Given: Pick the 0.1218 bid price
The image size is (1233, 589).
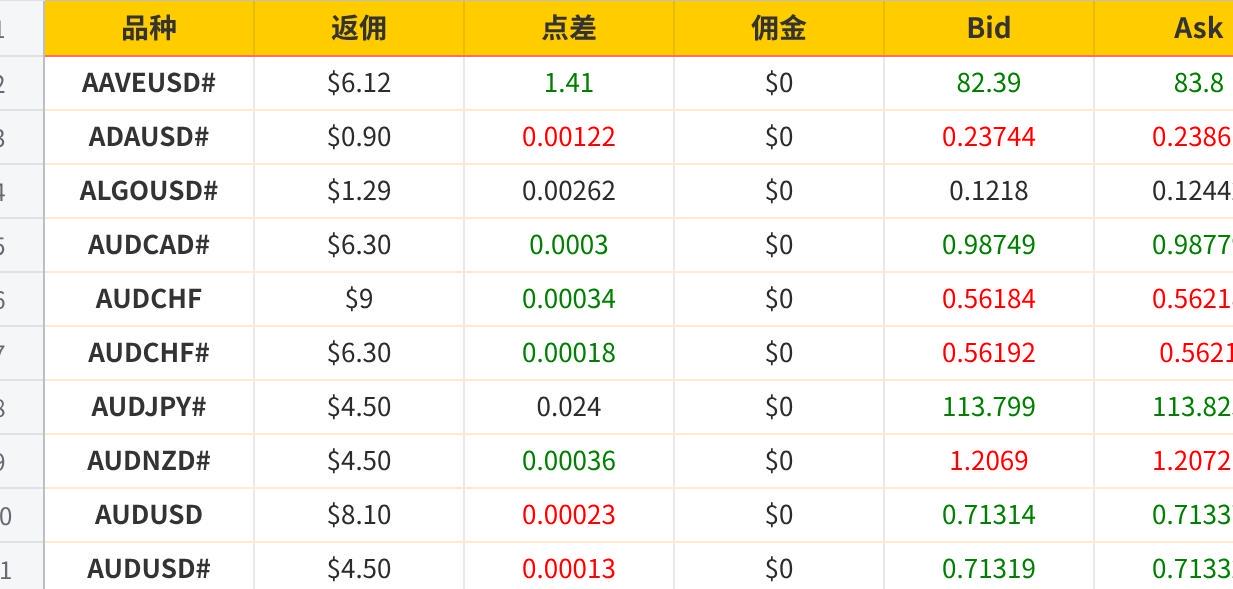Looking at the screenshot, I should [x=989, y=191].
